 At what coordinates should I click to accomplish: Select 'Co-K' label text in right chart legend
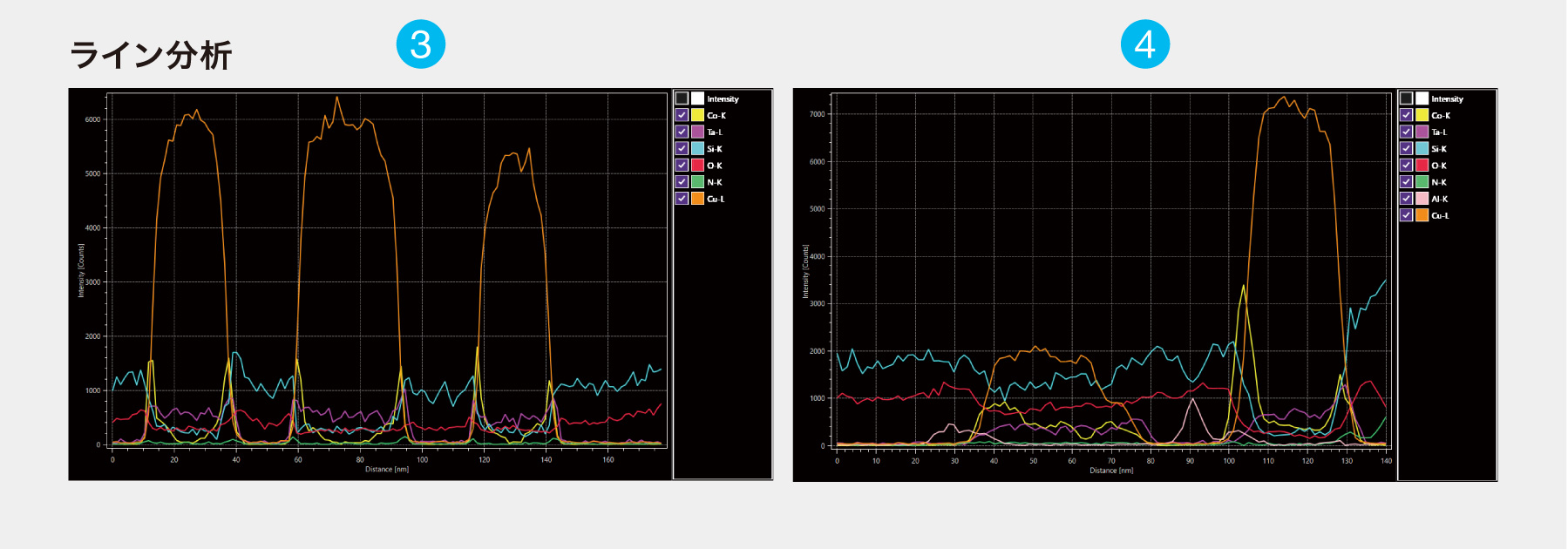1441,116
